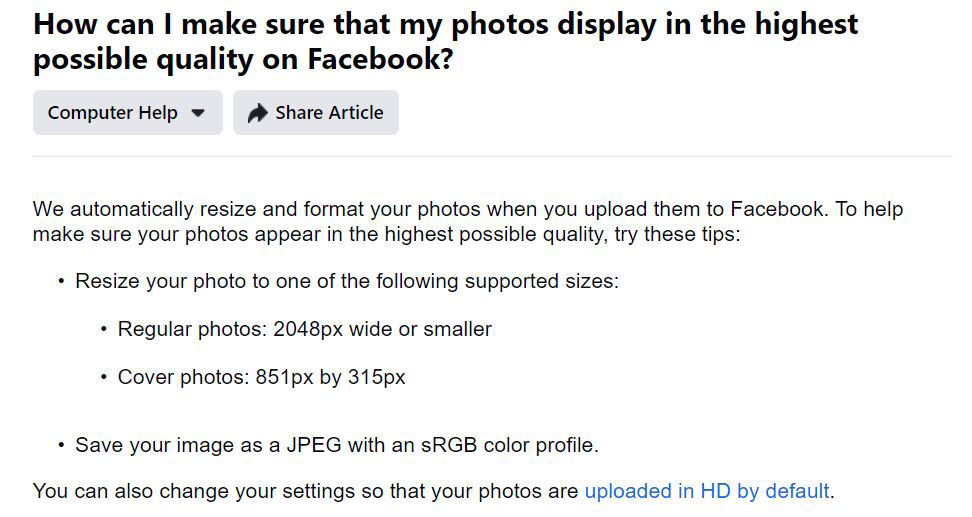Screen dimensions: 972x517
Task: Click the bullet dot before Cover photos
Action: point(104,377)
